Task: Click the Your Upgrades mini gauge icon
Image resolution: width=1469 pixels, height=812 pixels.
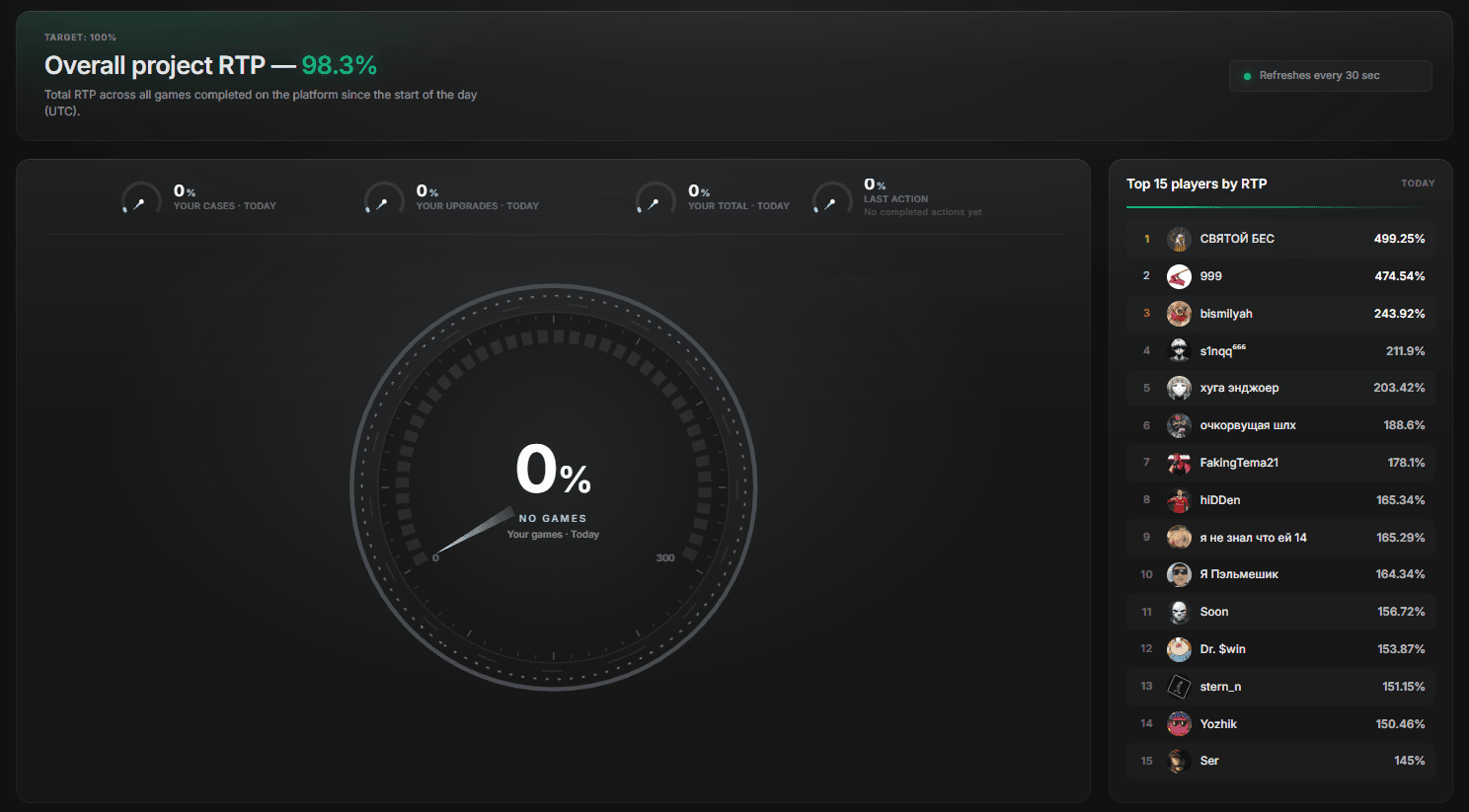Action: (384, 198)
